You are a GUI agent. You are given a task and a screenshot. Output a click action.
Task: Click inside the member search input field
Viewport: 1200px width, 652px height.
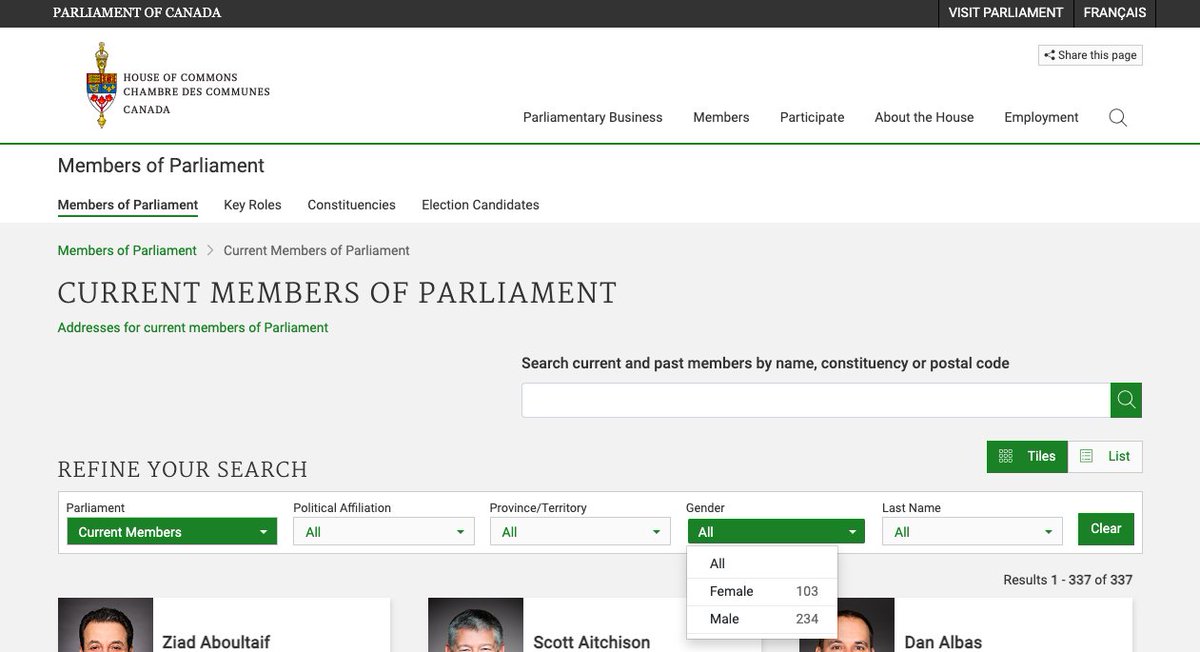tap(815, 399)
